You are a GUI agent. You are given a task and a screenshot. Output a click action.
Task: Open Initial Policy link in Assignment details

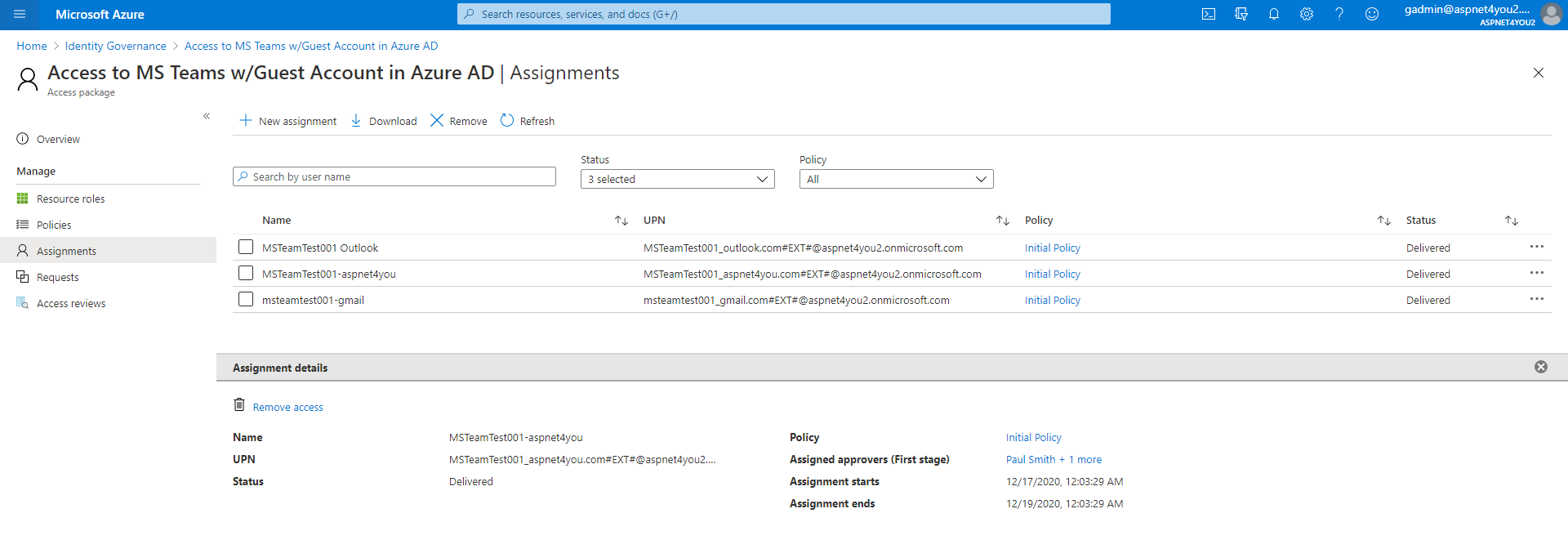1034,437
